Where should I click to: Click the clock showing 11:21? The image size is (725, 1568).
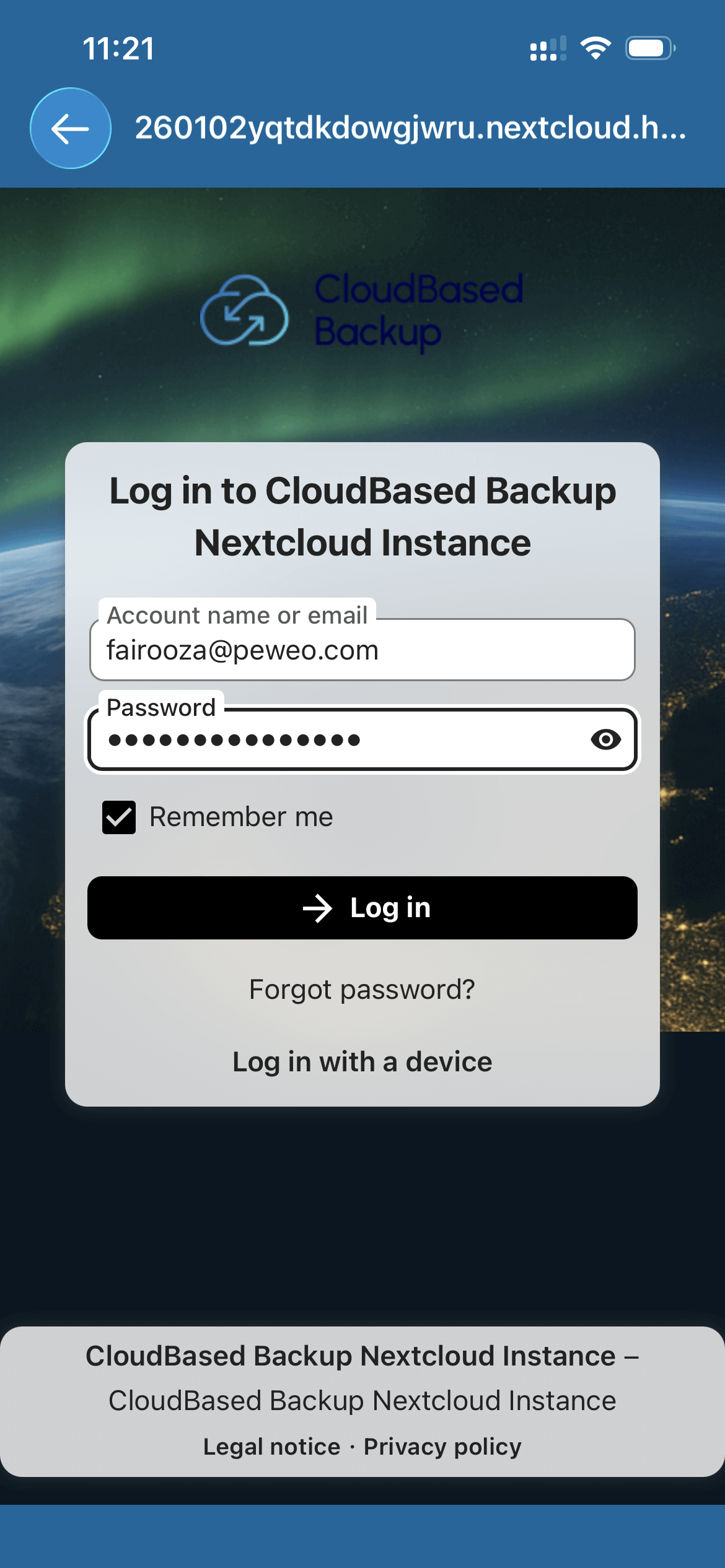[x=118, y=50]
